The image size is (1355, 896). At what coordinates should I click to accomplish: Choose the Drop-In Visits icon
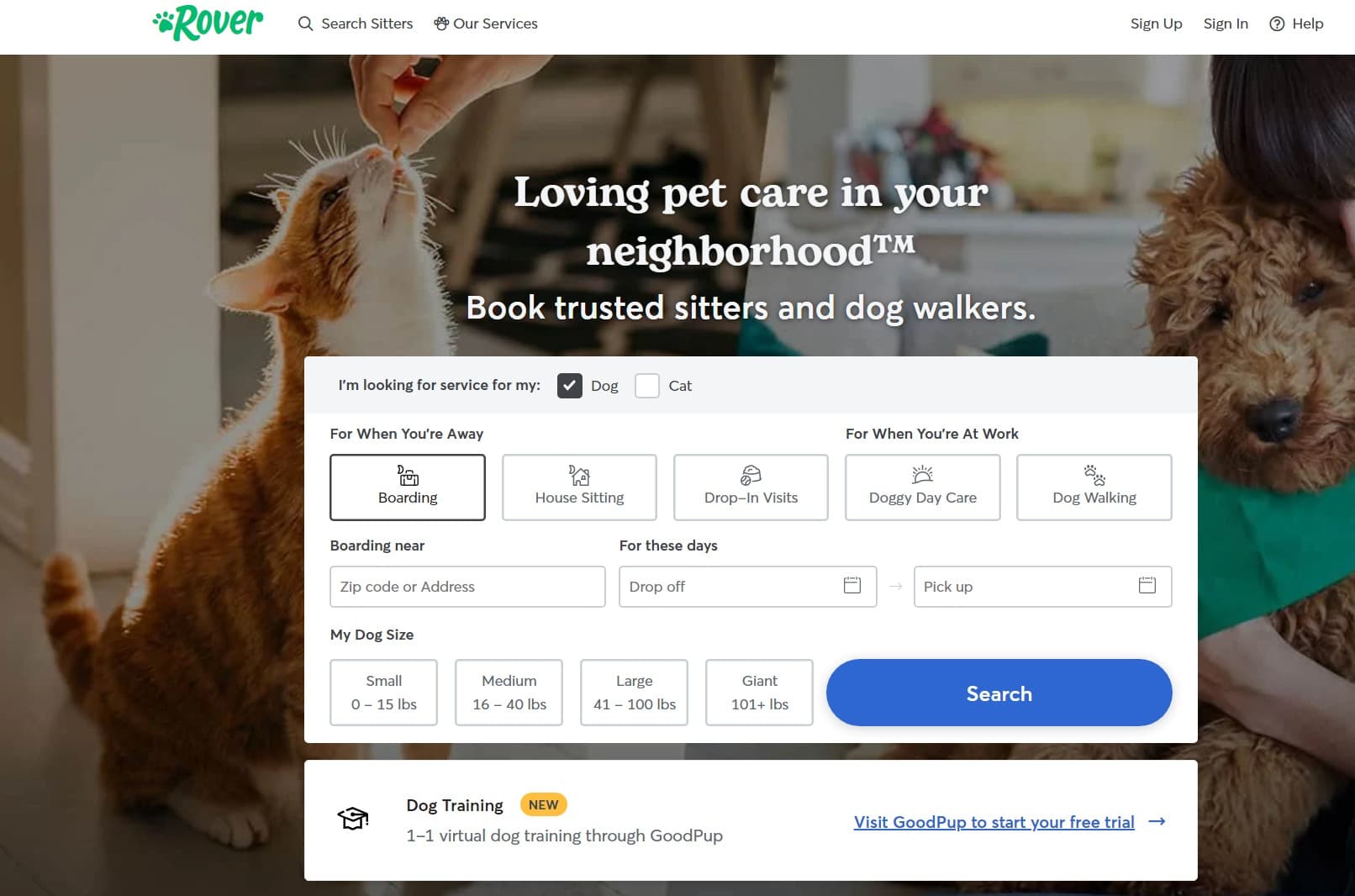click(x=751, y=475)
